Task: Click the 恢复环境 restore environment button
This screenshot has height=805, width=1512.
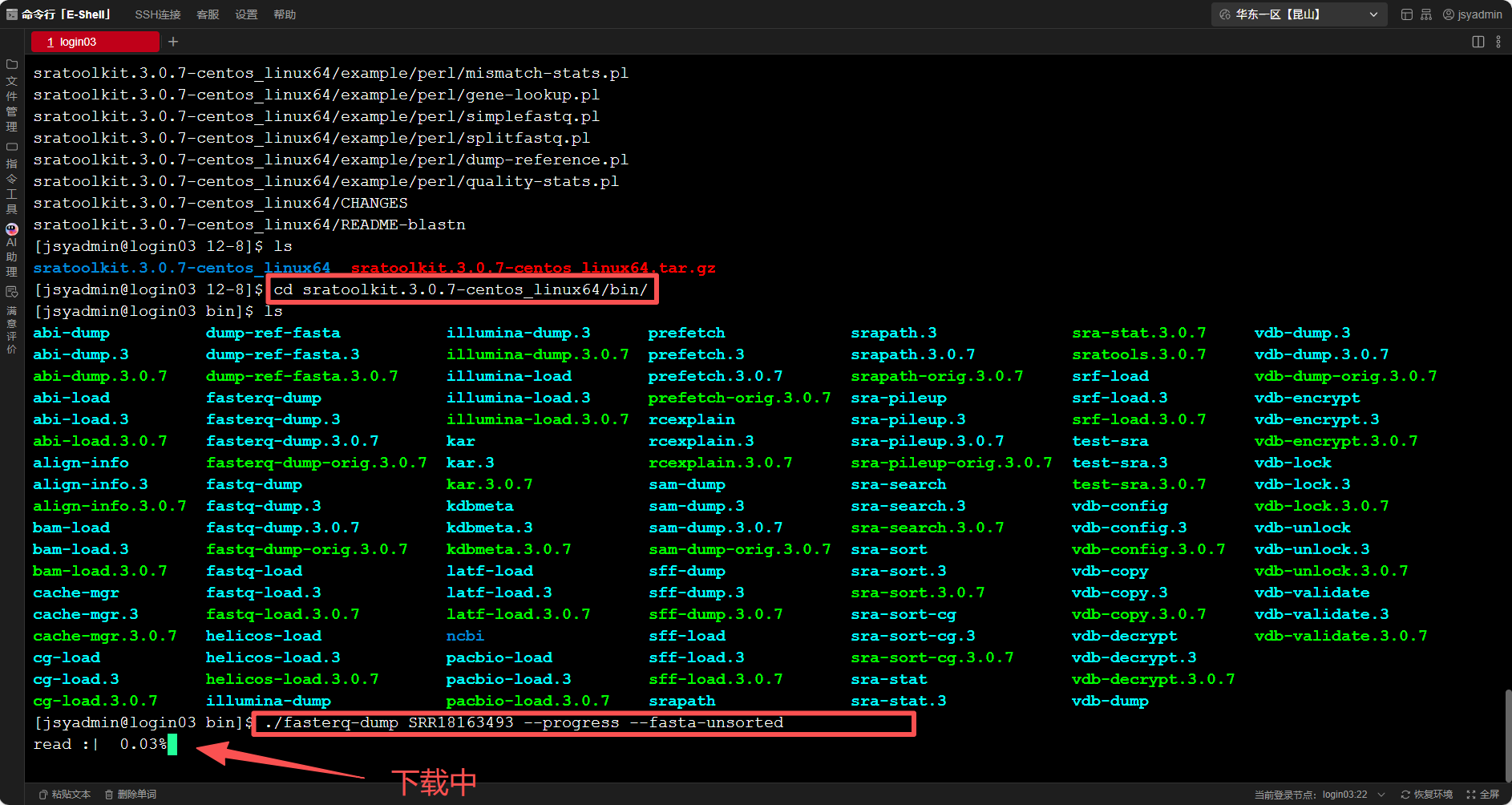Action: [1426, 795]
